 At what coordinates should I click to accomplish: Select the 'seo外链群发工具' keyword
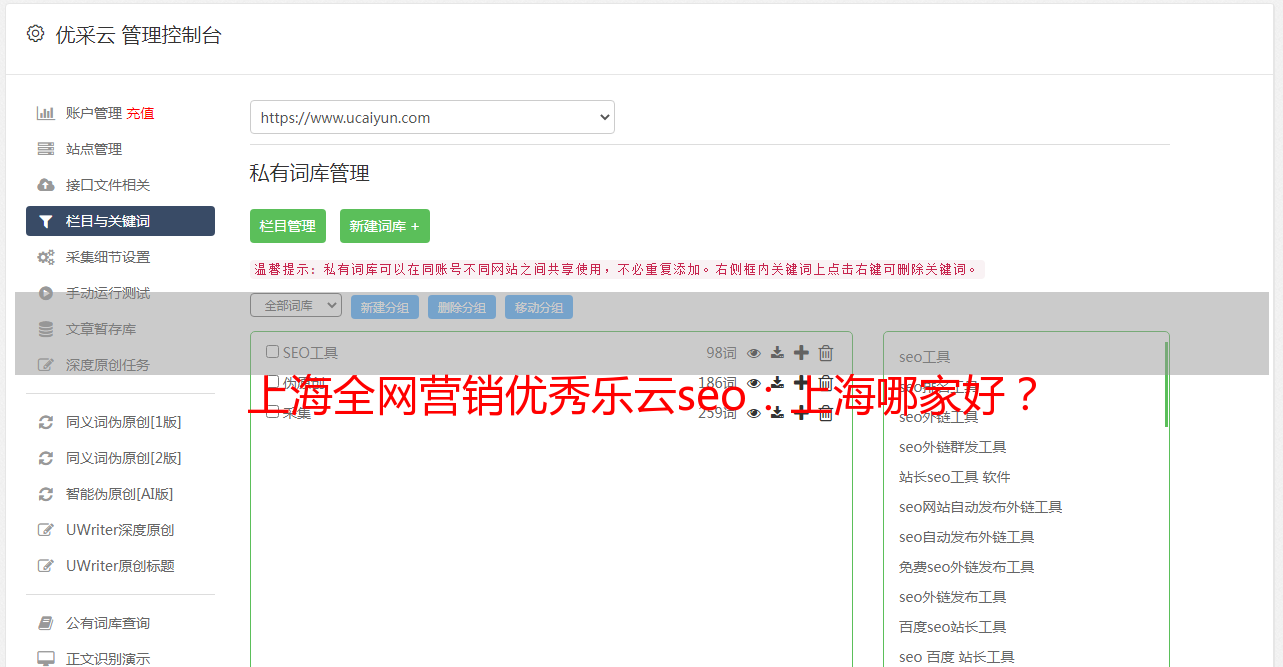pyautogui.click(x=953, y=447)
